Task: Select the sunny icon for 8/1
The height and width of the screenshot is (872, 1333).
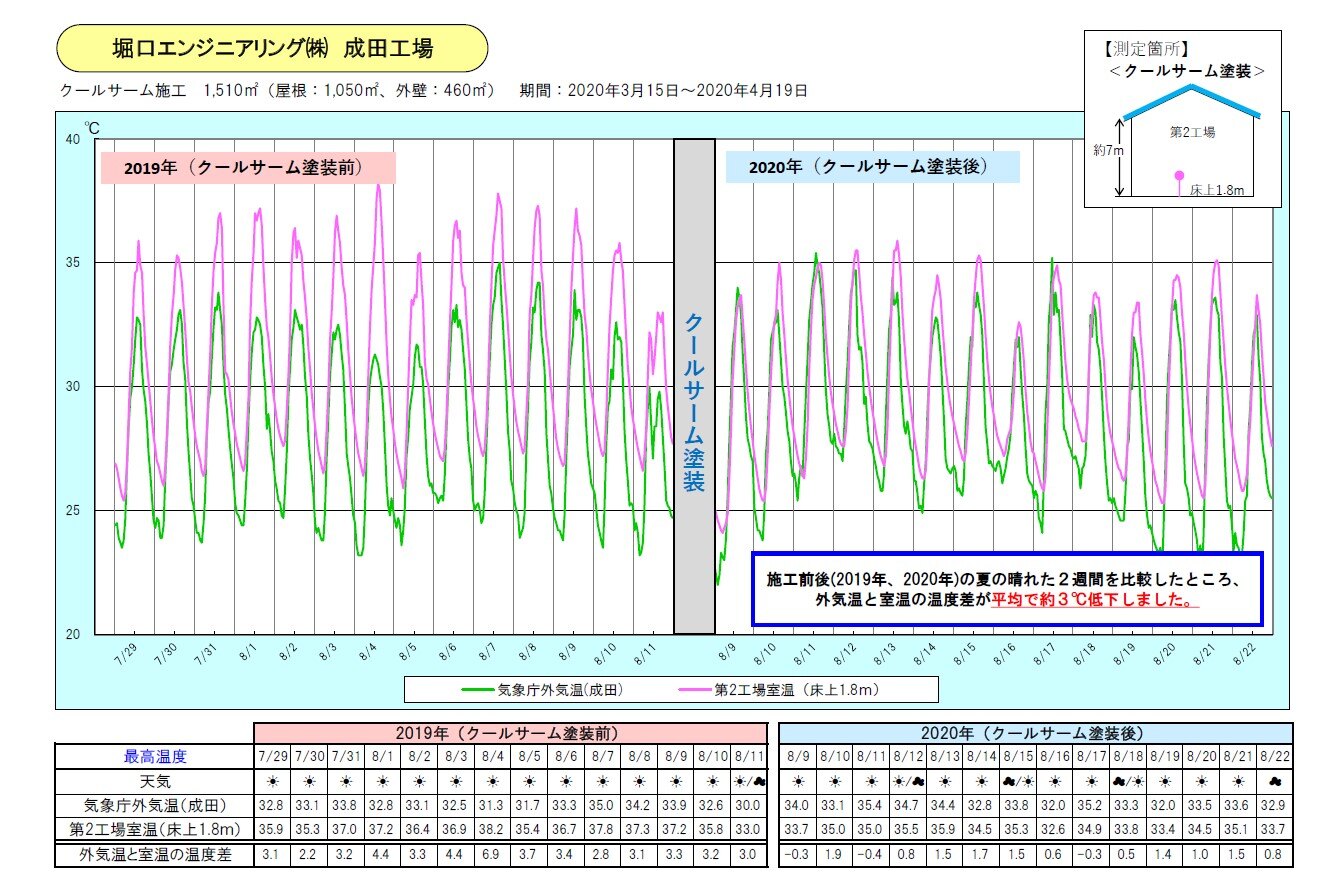Action: [383, 781]
